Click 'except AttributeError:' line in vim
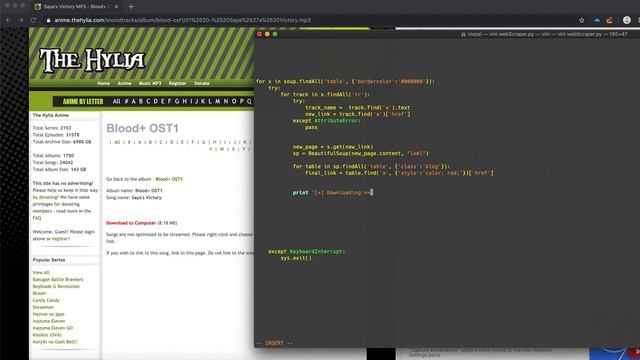 point(327,121)
